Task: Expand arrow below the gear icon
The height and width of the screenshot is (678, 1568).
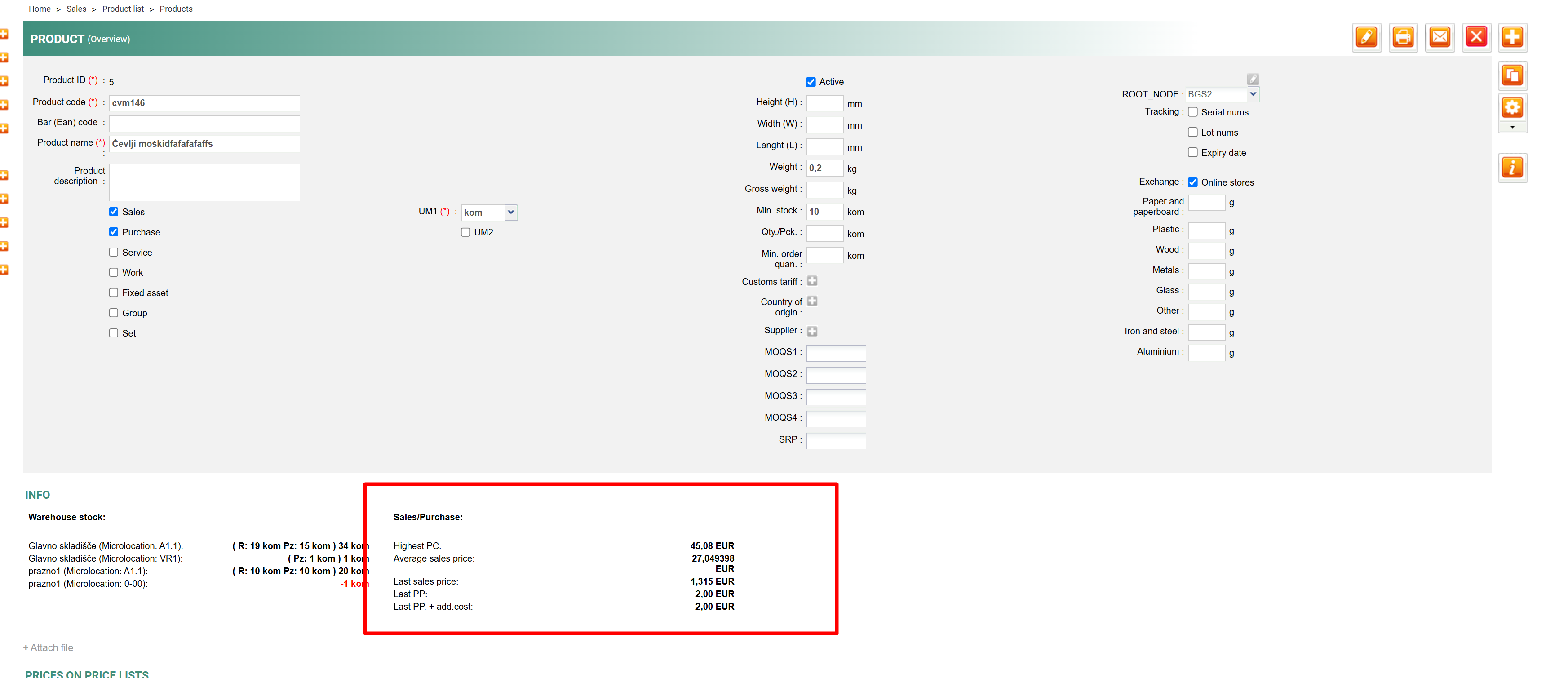Action: pos(1512,127)
